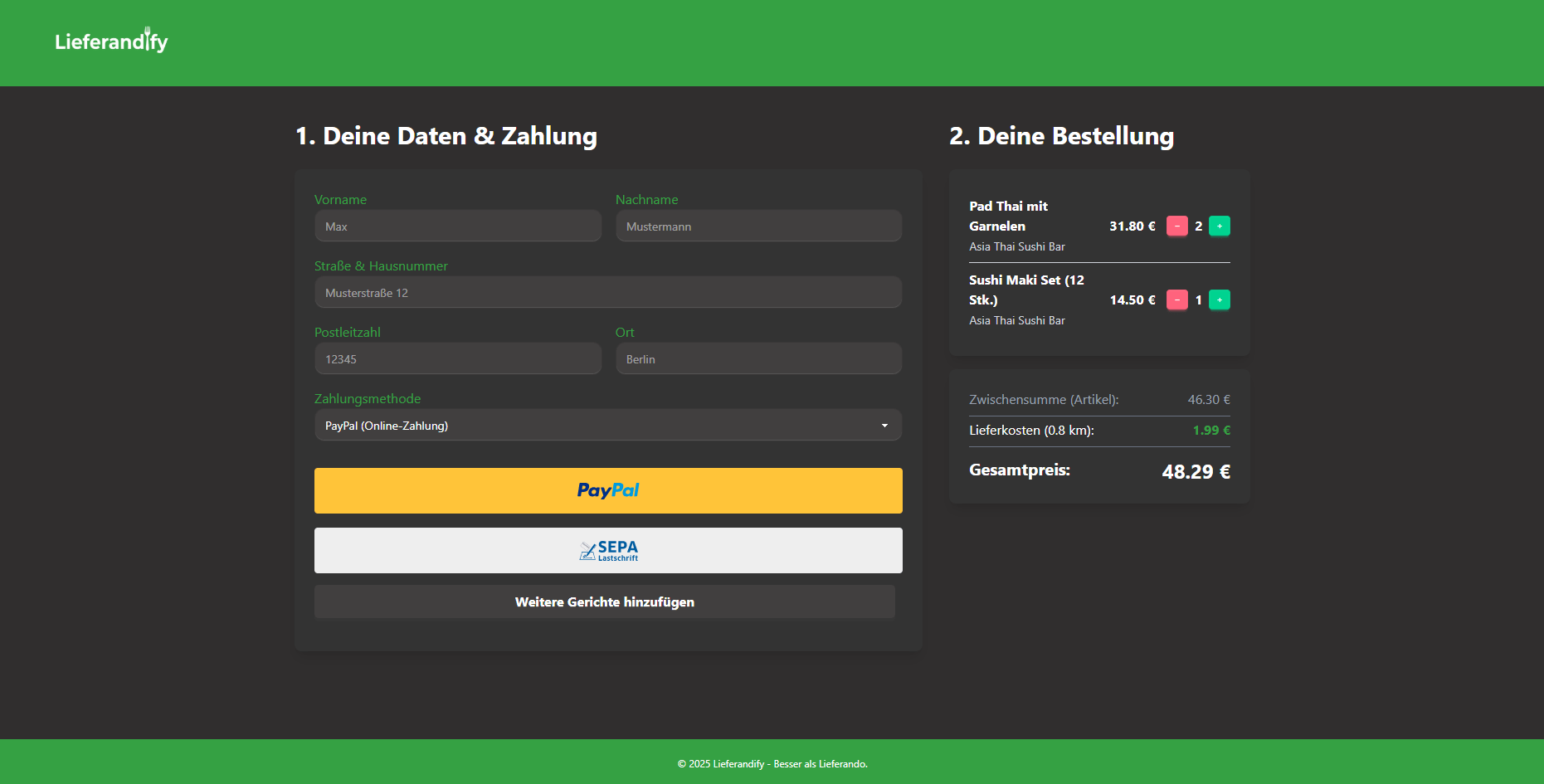Viewport: 1544px width, 784px height.
Task: Focus the Vorname input field
Action: [457, 226]
